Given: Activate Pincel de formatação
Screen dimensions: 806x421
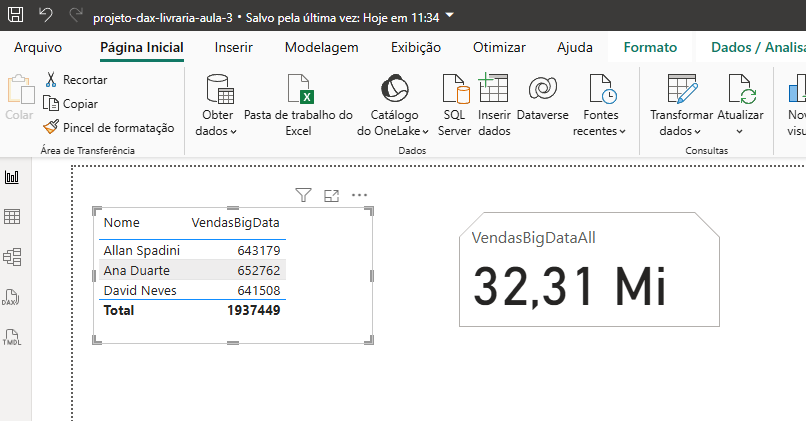Looking at the screenshot, I should click(108, 127).
